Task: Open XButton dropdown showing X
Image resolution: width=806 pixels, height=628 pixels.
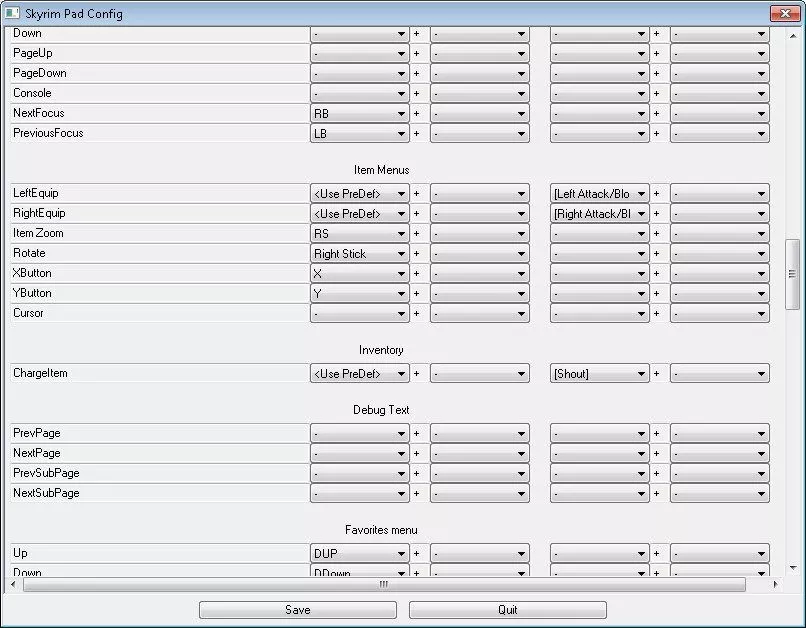Action: click(359, 274)
